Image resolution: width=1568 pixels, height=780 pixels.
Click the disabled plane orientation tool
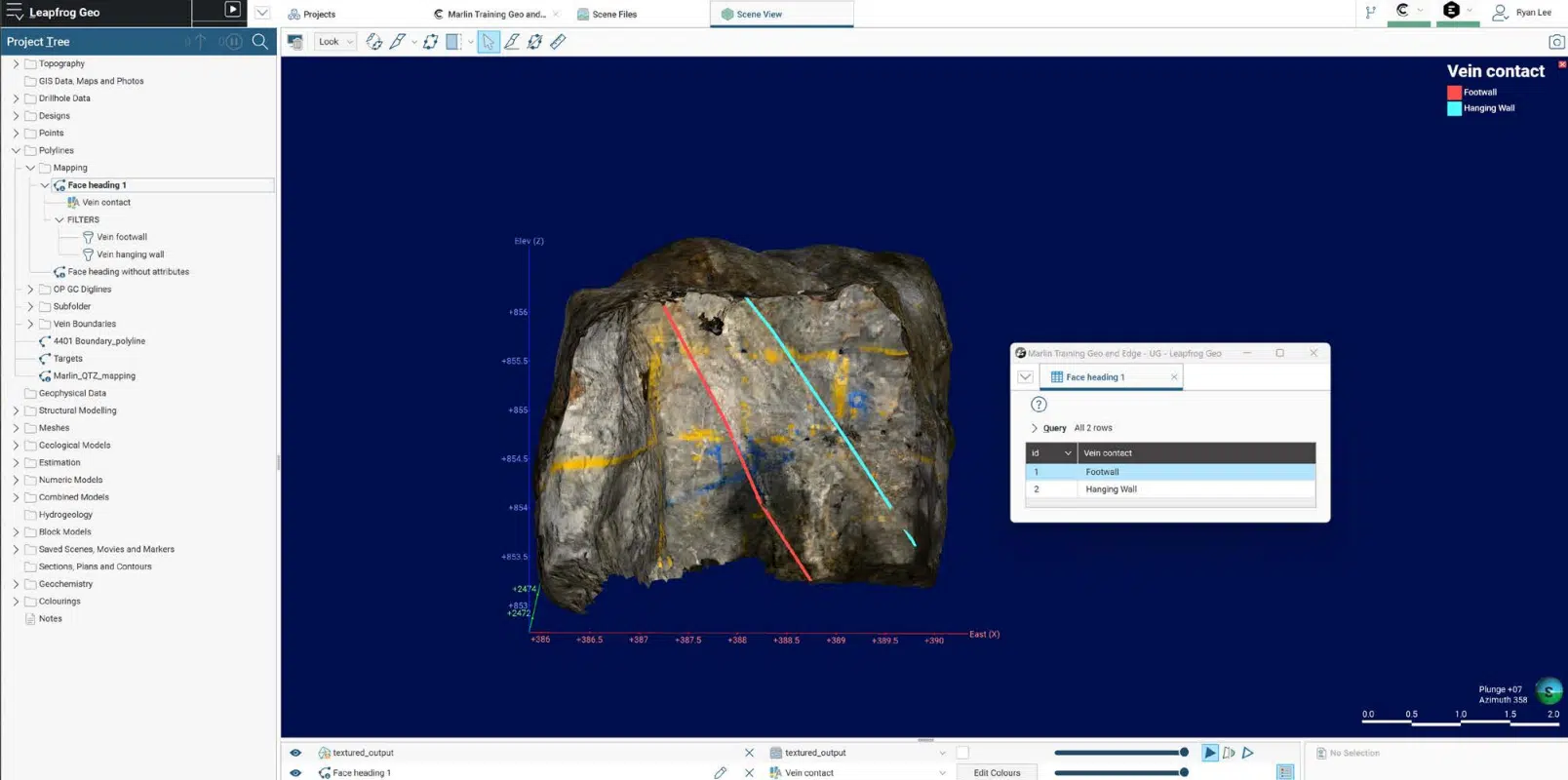(x=534, y=41)
